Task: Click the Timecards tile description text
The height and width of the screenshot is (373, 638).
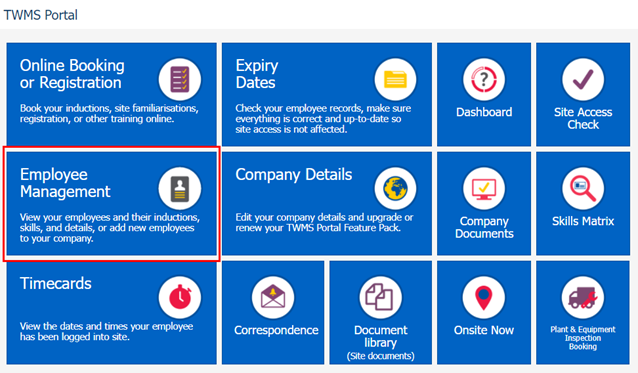Action: coord(106,332)
